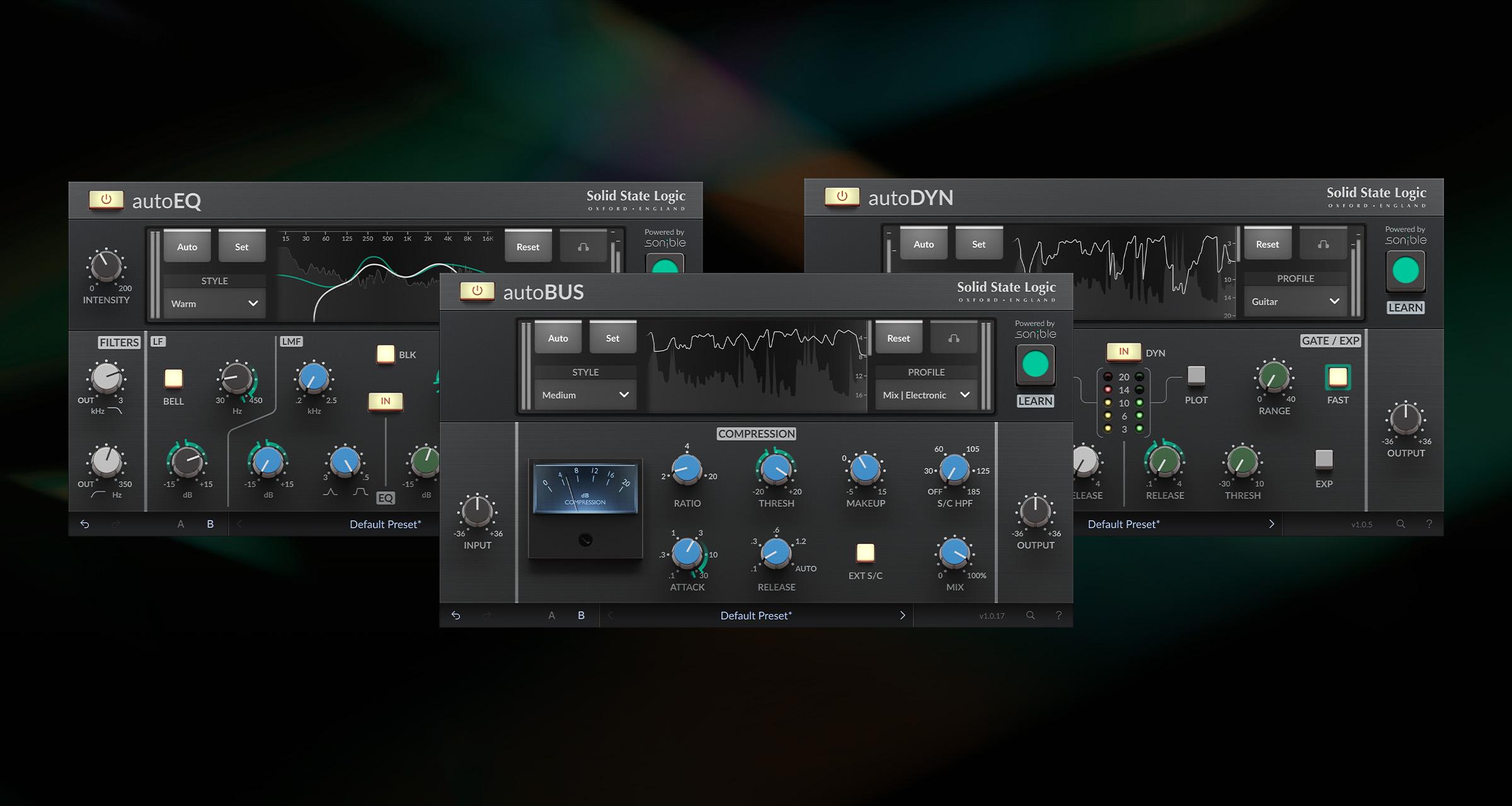Click the help question mark in autoDYN
Viewport: 1512px width, 806px height.
1429,524
